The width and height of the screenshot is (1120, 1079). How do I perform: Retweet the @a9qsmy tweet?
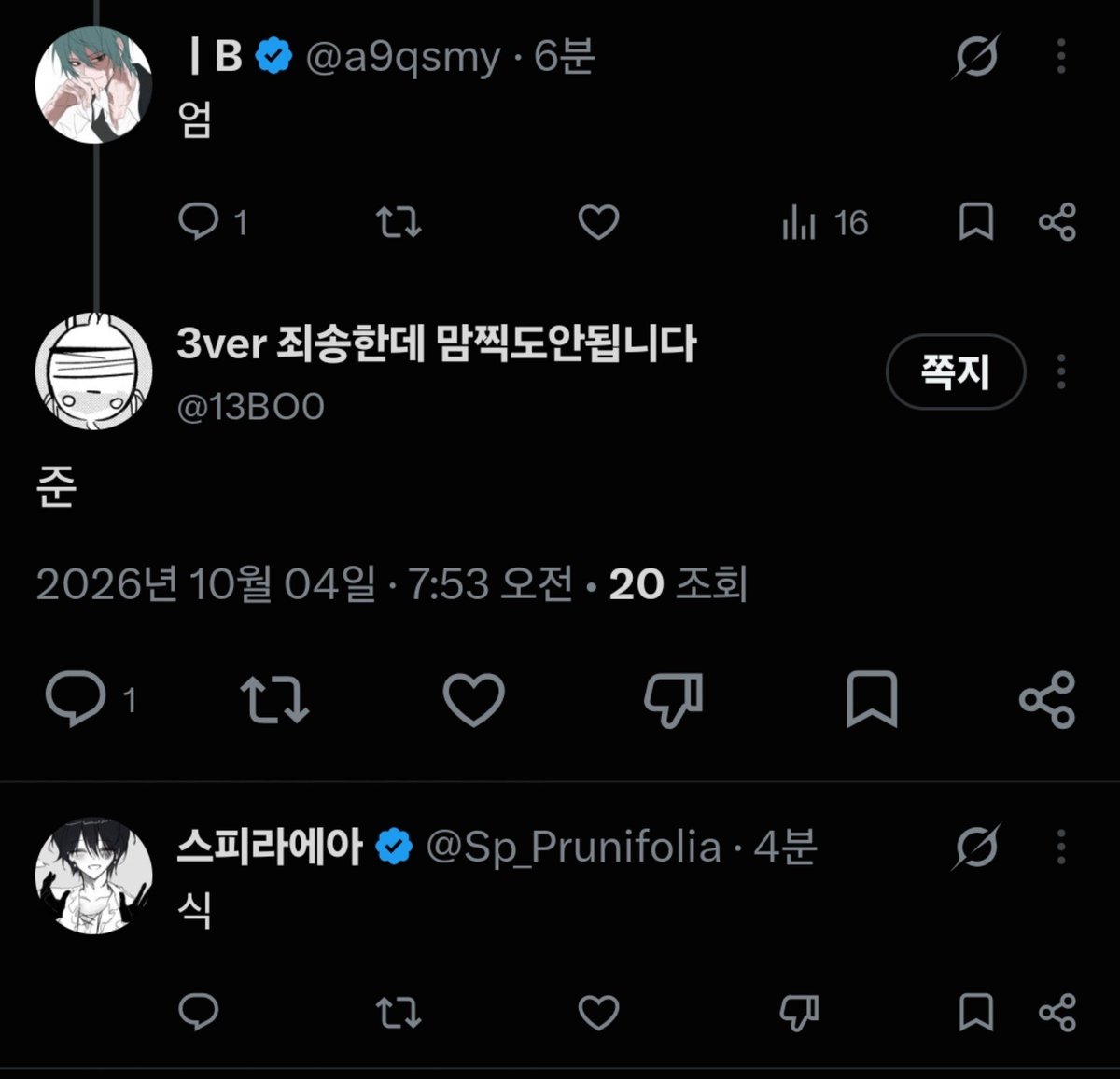[399, 222]
